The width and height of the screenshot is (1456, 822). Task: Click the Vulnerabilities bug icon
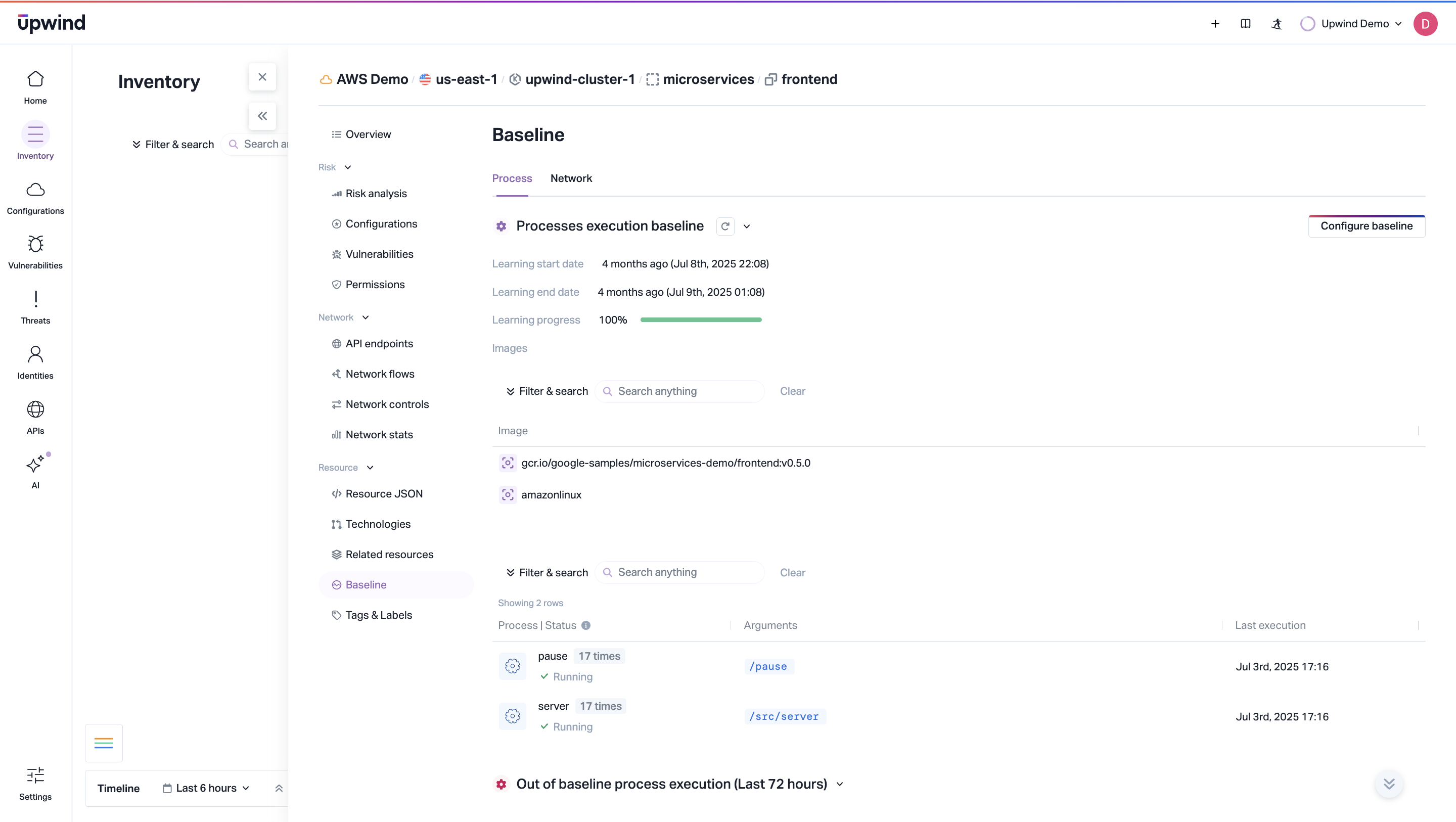coord(35,244)
